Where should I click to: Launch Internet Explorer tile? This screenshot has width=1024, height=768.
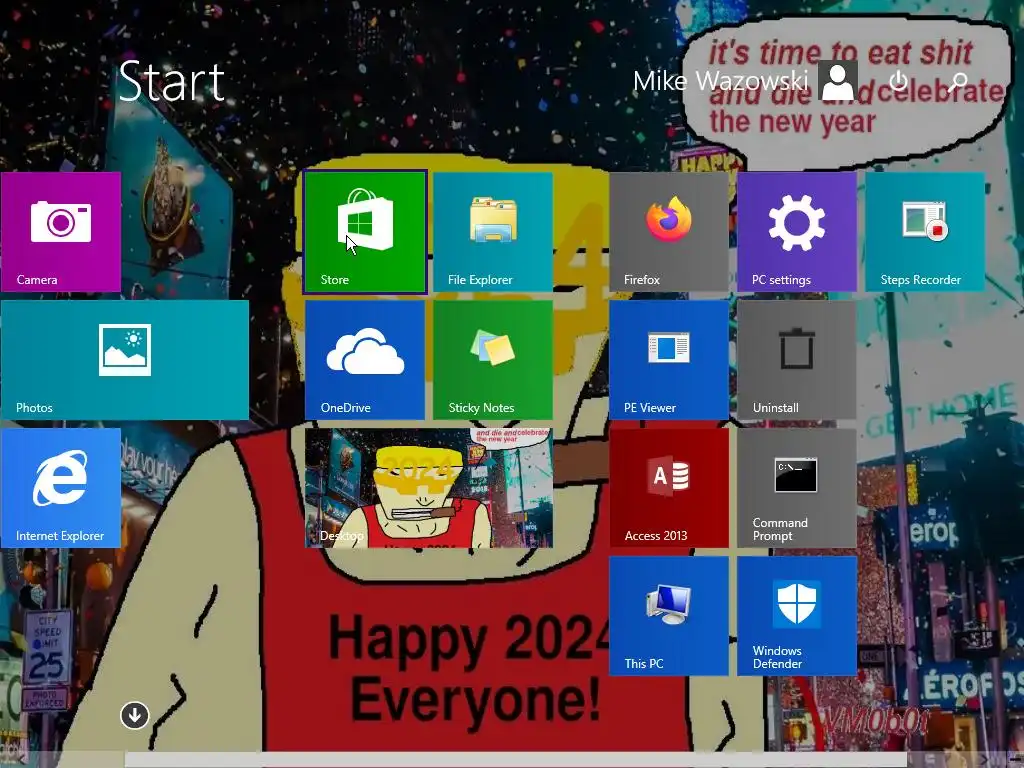(x=61, y=488)
